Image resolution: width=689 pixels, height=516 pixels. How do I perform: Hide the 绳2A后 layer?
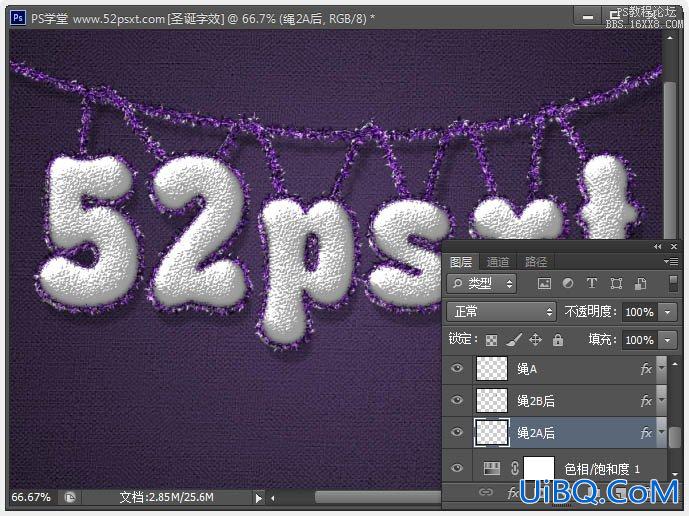pyautogui.click(x=457, y=432)
